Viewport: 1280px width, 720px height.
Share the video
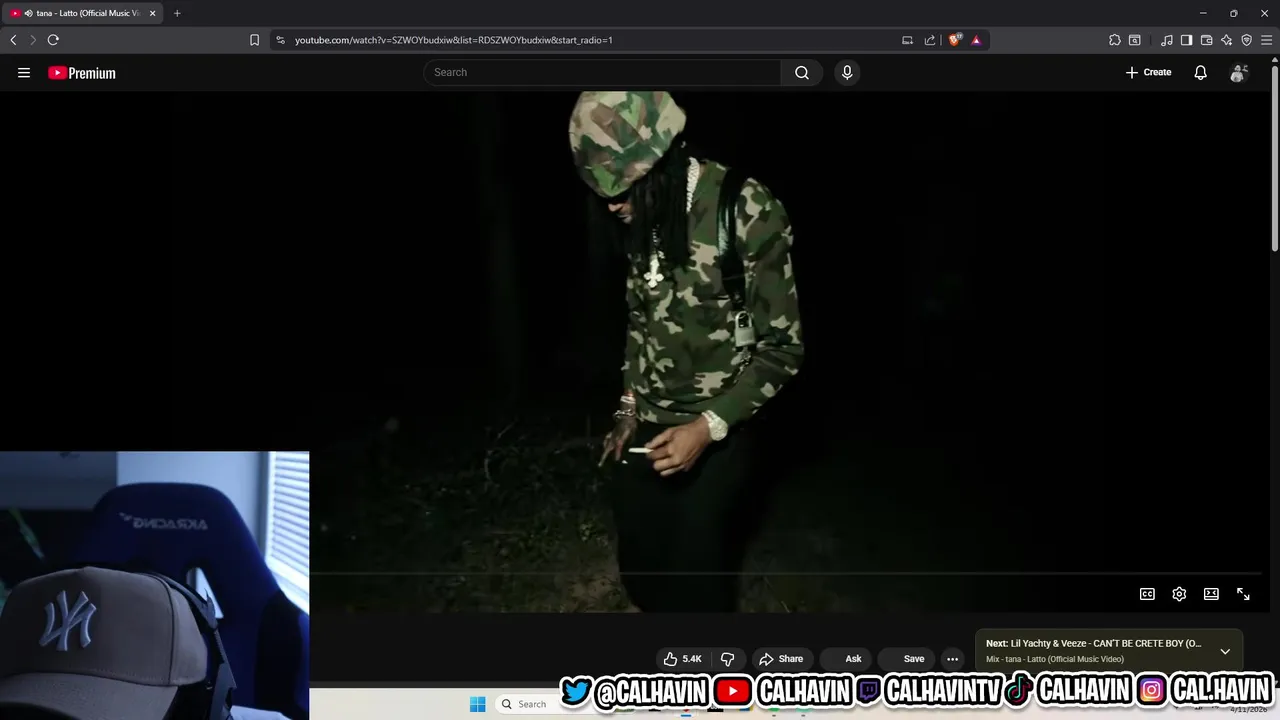(781, 659)
